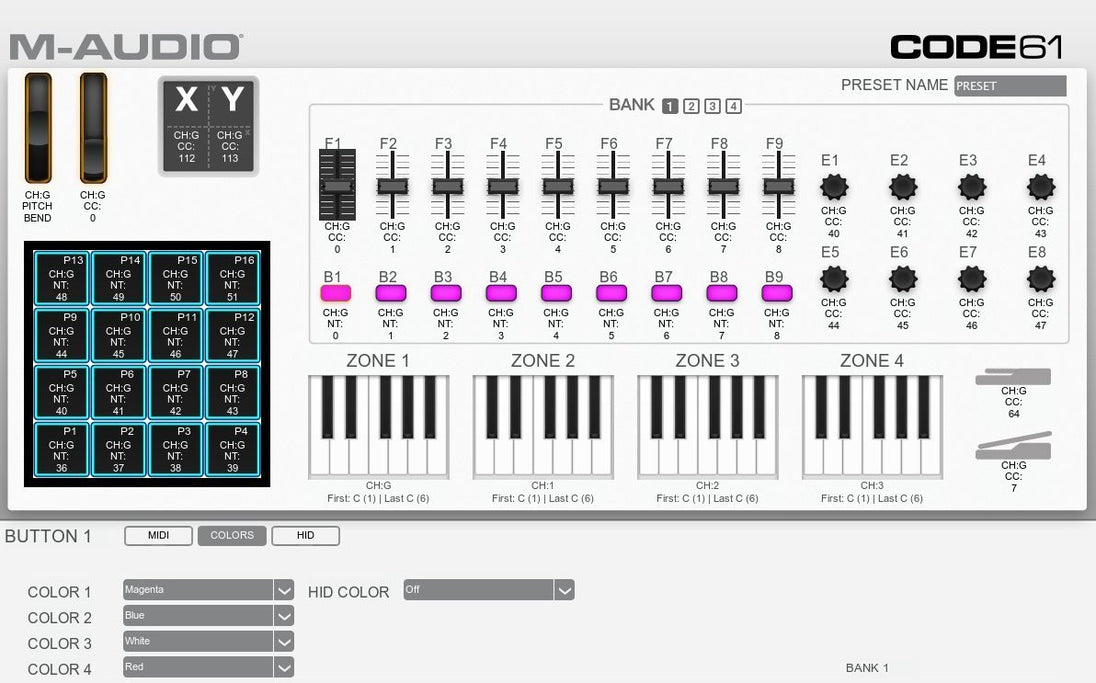Image resolution: width=1096 pixels, height=683 pixels.
Task: Select the E4 encoder knob
Action: click(x=1040, y=187)
